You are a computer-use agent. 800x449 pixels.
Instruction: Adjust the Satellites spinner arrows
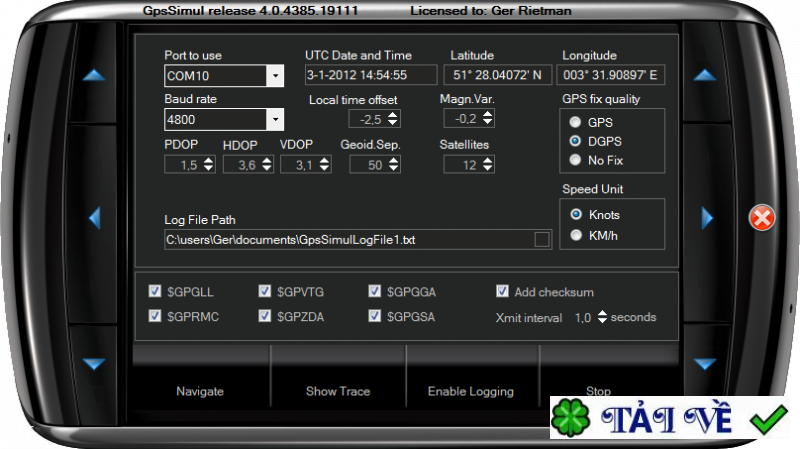pos(488,164)
